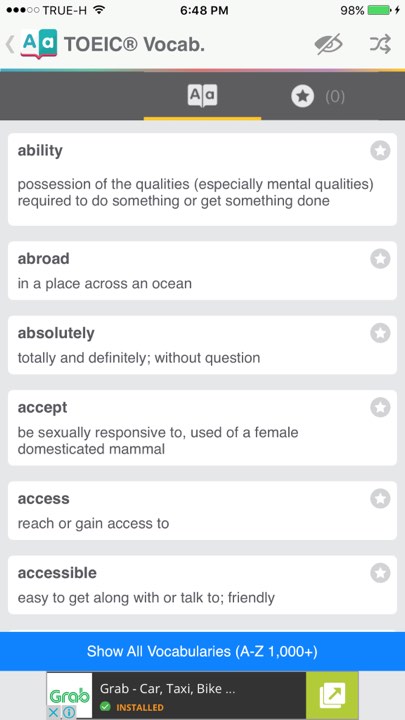This screenshot has width=405, height=720.
Task: Select the absolutely definition card
Action: click(x=202, y=345)
